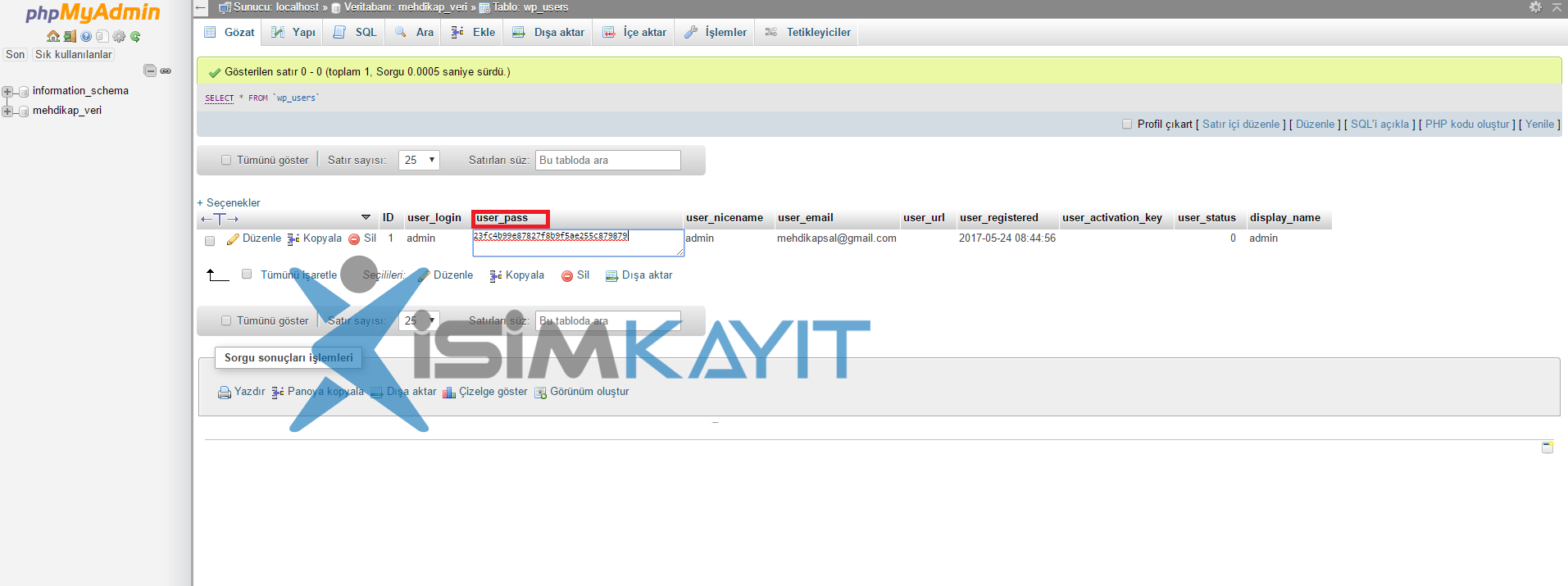Click the server icon in breadcrumb
Image resolution: width=1568 pixels, height=586 pixels.
pos(225,8)
